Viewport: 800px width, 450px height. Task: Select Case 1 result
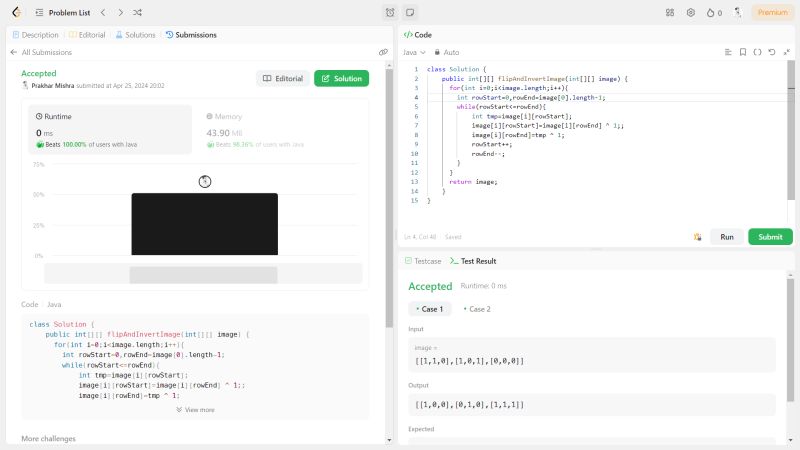point(430,309)
